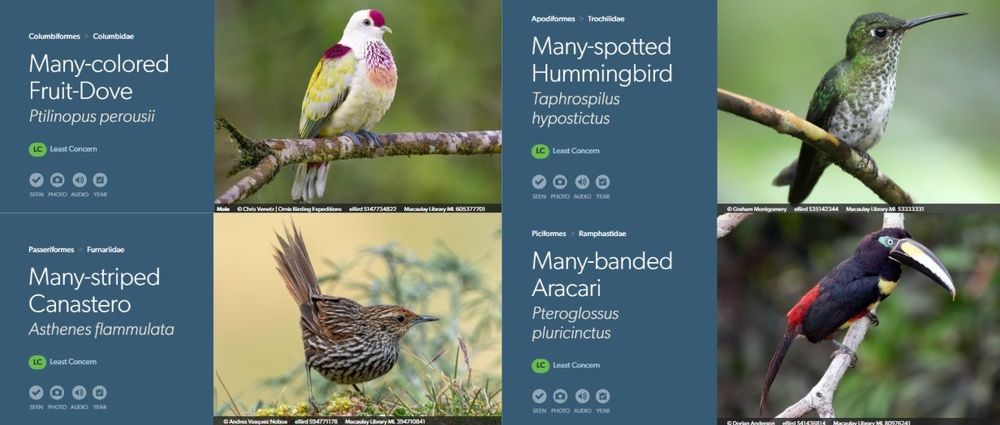The height and width of the screenshot is (425, 1000).
Task: Click Year icon for Many-striped Canastero
Action: 99,392
